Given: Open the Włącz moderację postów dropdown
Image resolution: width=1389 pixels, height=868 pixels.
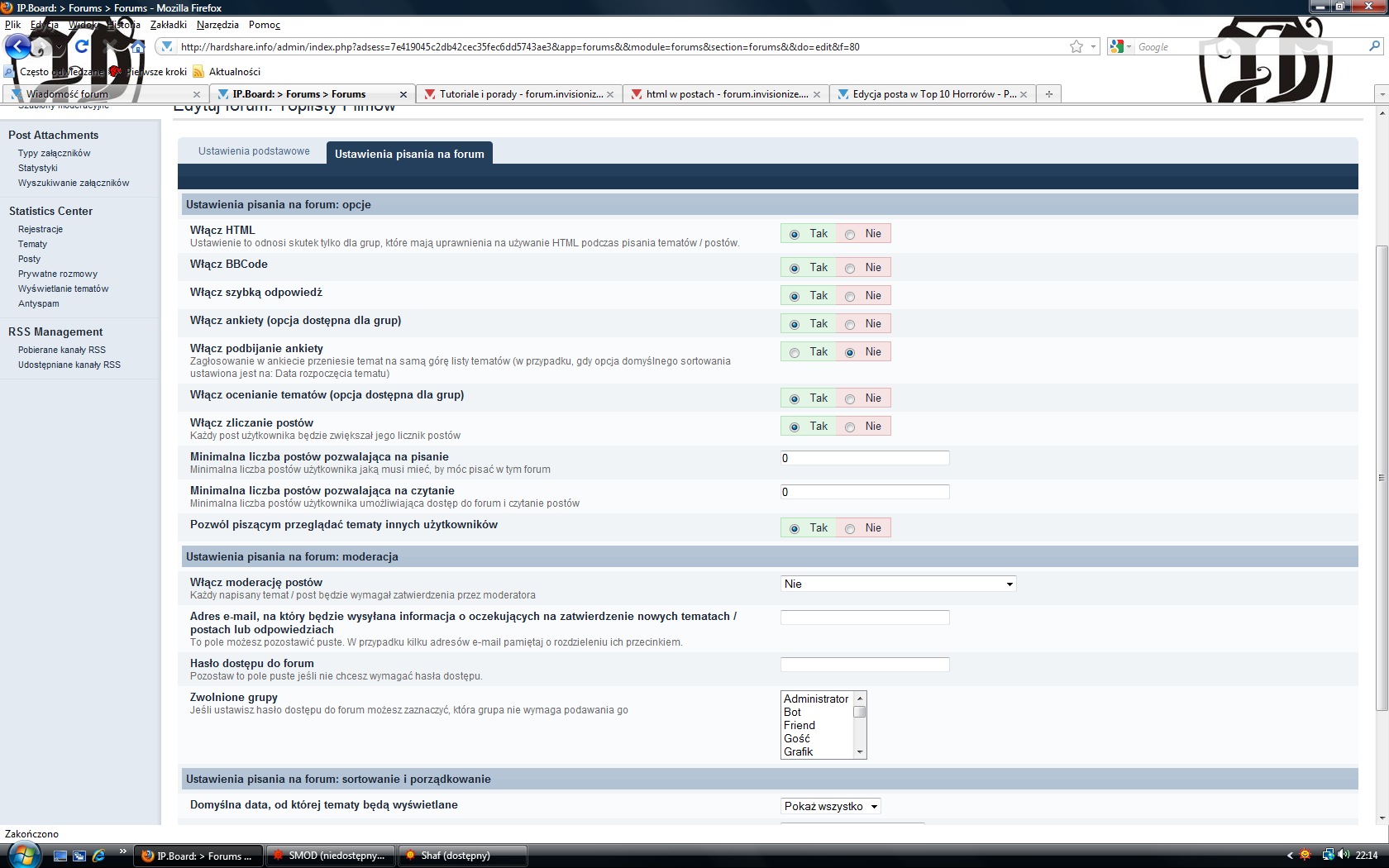Looking at the screenshot, I should point(898,584).
